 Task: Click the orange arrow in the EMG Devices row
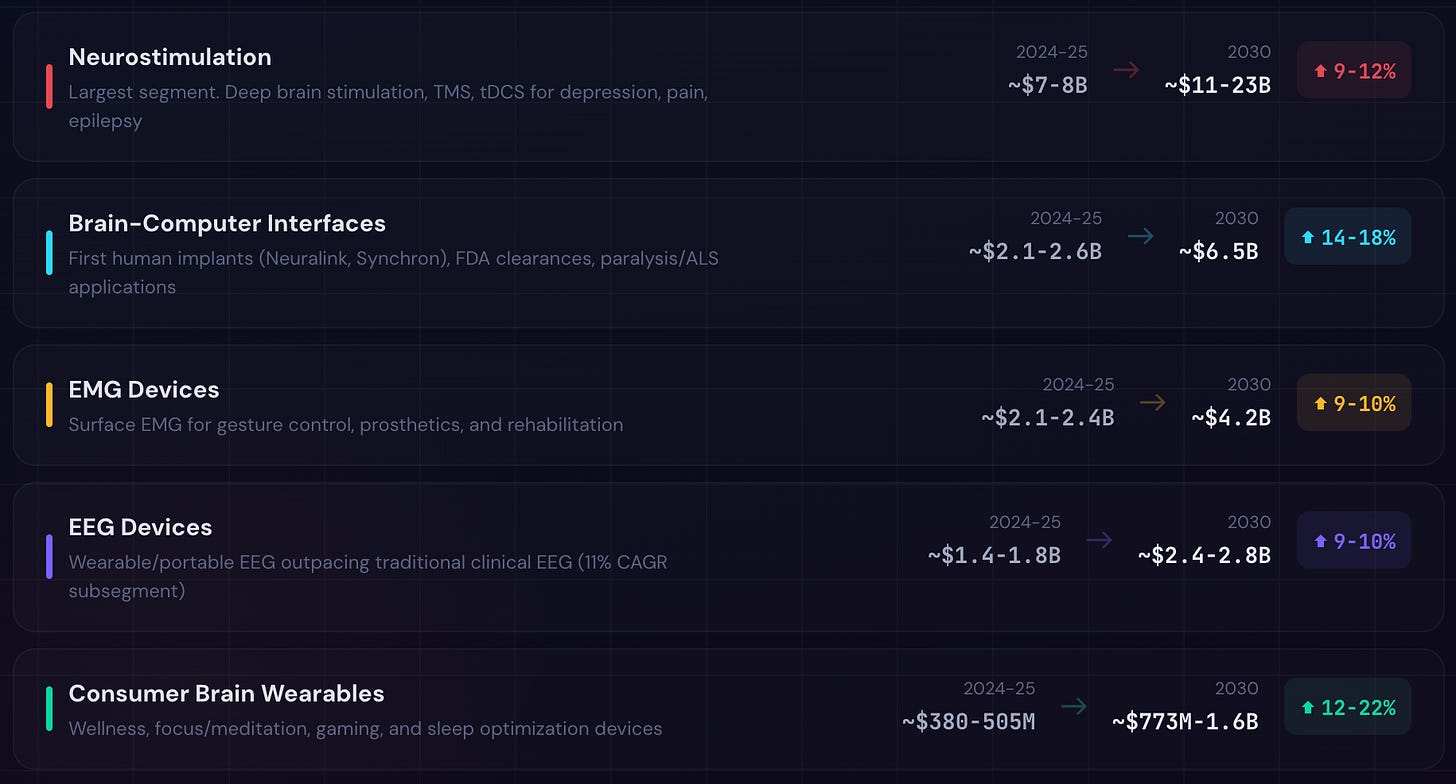pyautogui.click(x=1152, y=402)
